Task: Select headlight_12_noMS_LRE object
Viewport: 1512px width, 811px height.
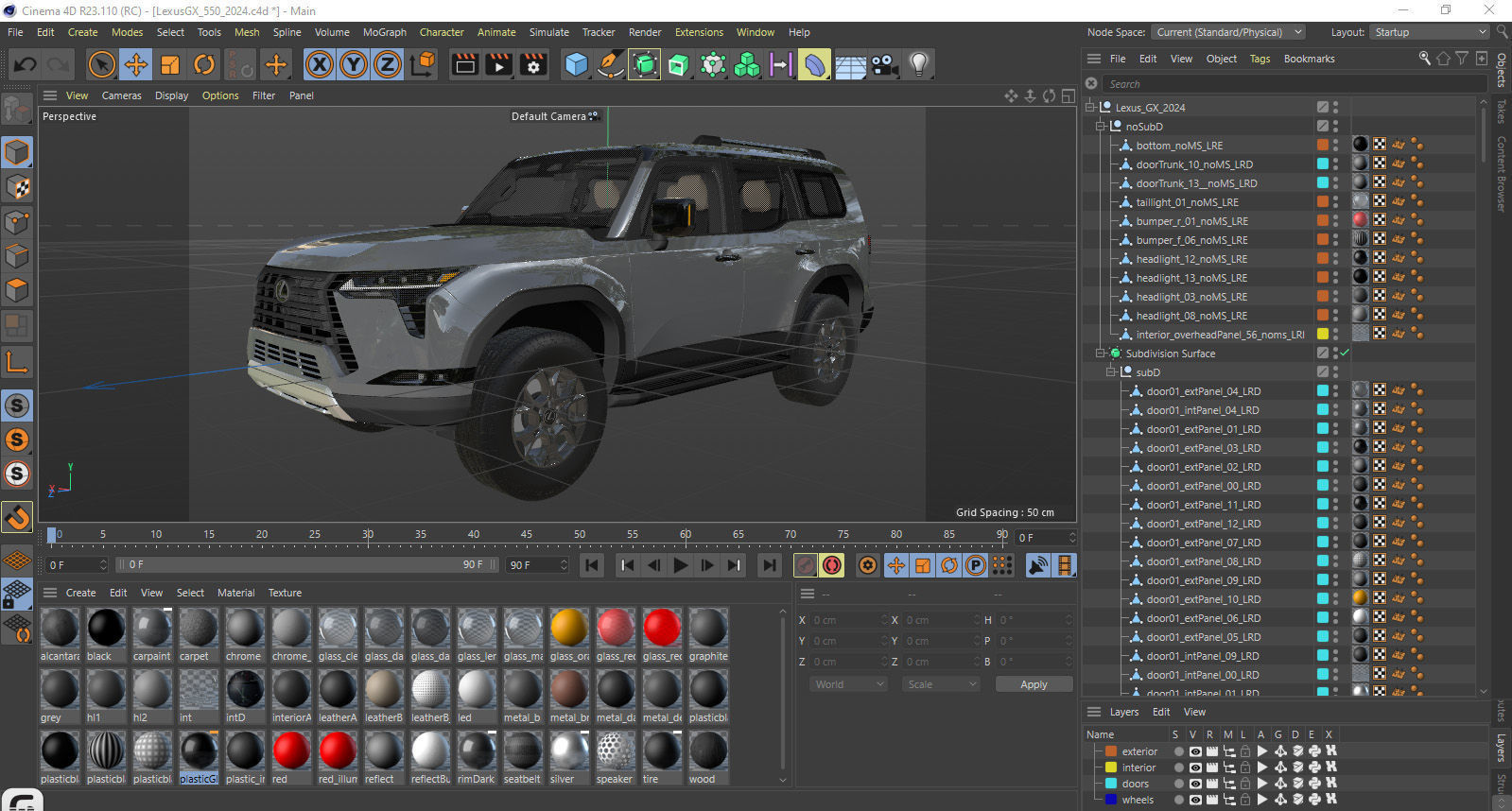Action: tap(1191, 259)
